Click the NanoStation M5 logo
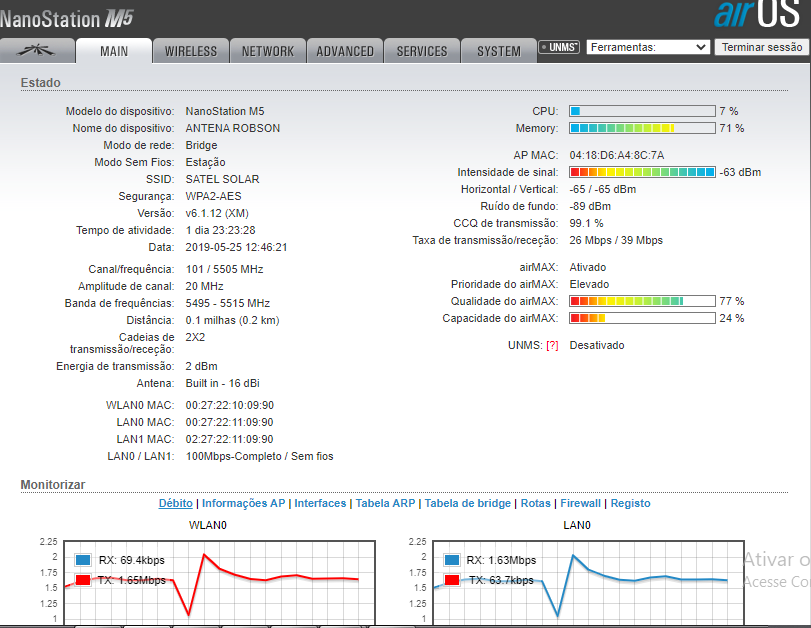Image resolution: width=811 pixels, height=628 pixels. 67,19
